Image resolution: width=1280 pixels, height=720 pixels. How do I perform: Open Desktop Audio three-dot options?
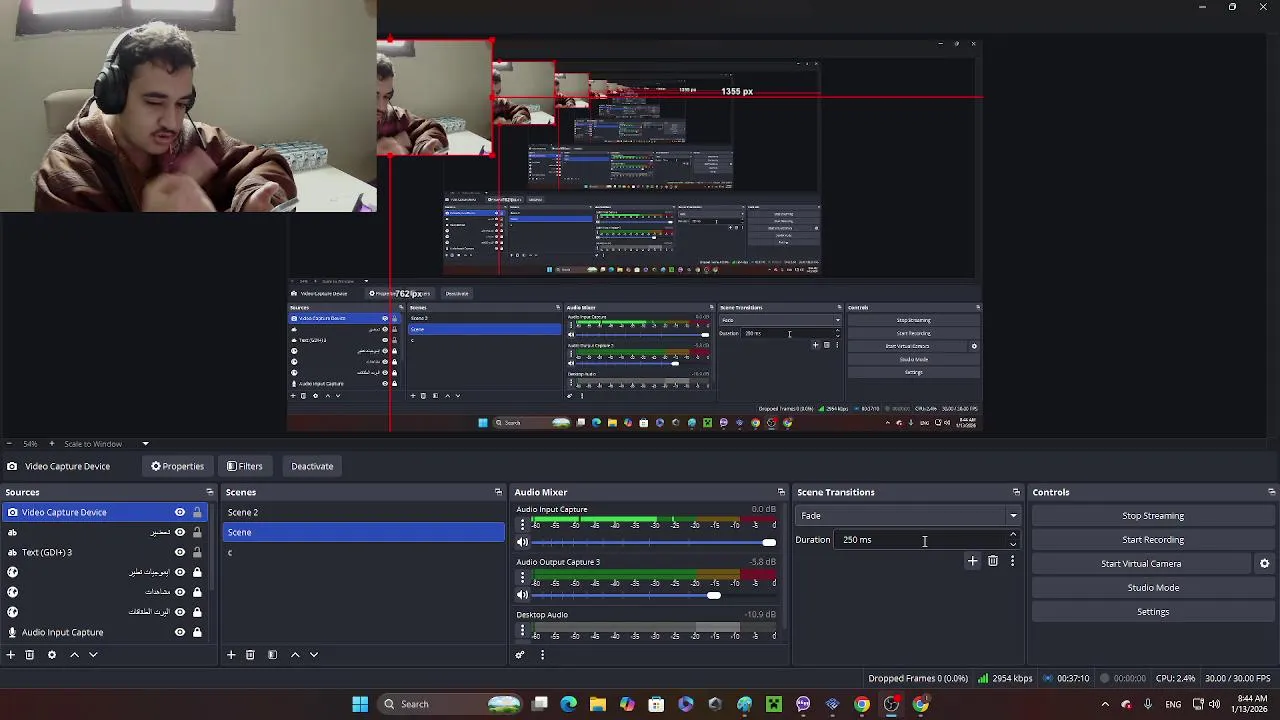(522, 630)
